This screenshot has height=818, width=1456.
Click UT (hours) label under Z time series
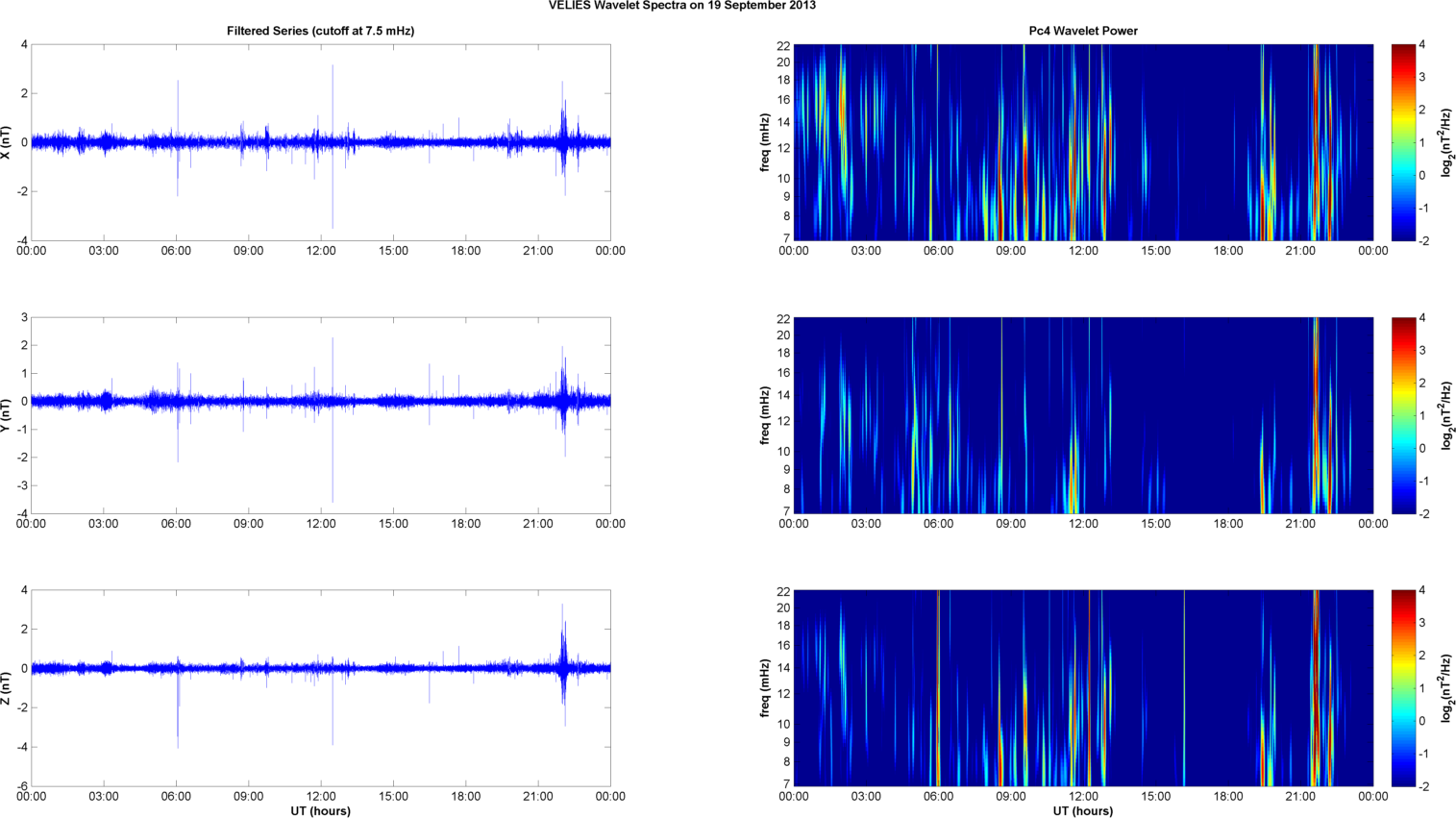(x=320, y=810)
